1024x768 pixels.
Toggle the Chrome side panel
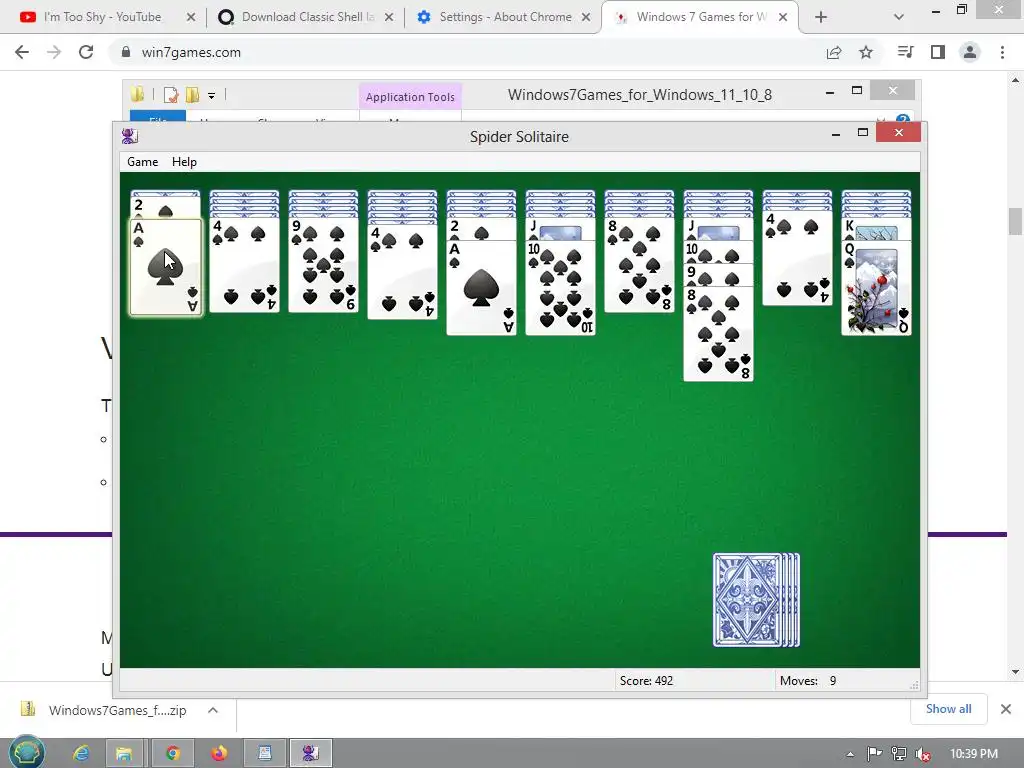[x=938, y=52]
